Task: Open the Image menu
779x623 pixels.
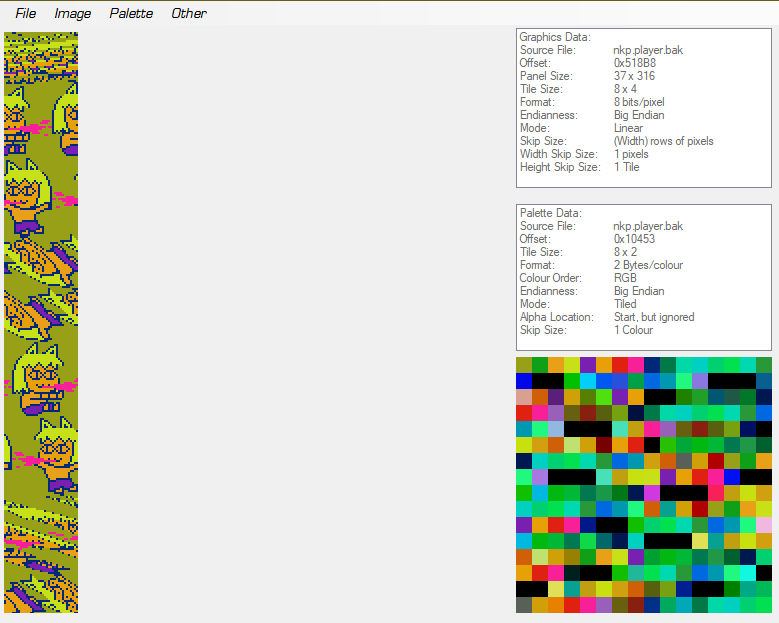Action: click(x=73, y=13)
